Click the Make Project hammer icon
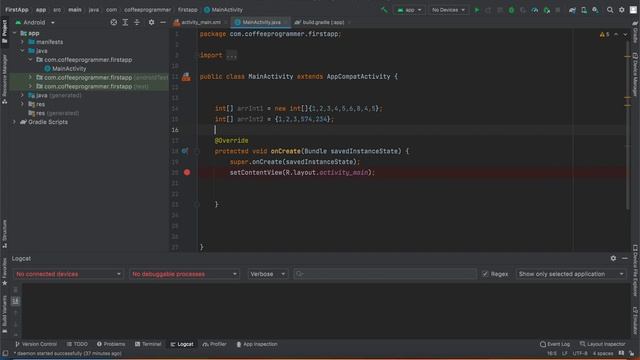Screen dimensions: 640x360 [384, 10]
